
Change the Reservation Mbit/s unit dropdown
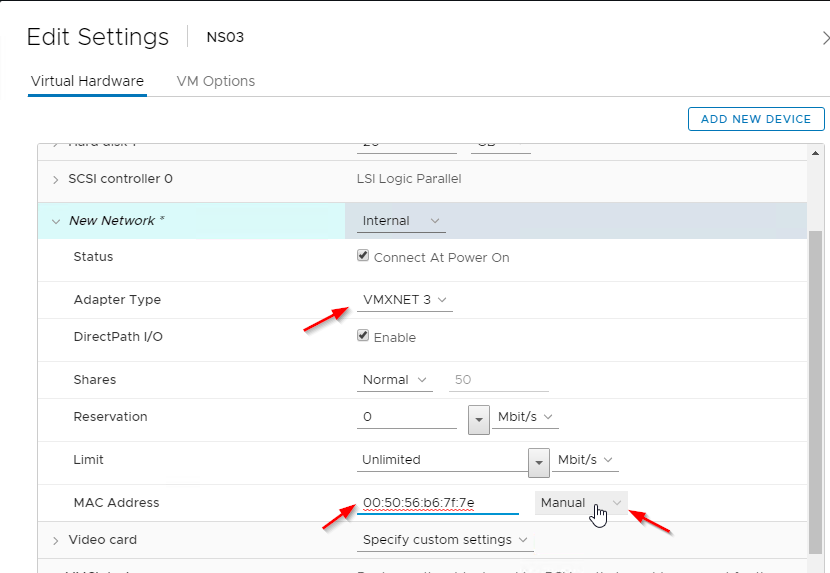tap(526, 417)
